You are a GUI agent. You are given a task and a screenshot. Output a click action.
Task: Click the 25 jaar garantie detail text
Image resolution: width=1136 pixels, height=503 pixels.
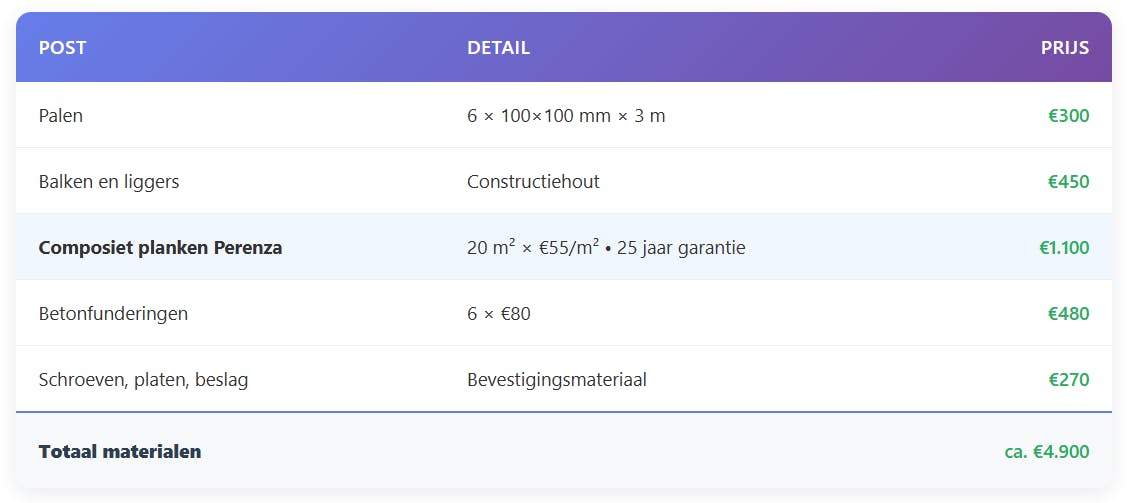[681, 248]
